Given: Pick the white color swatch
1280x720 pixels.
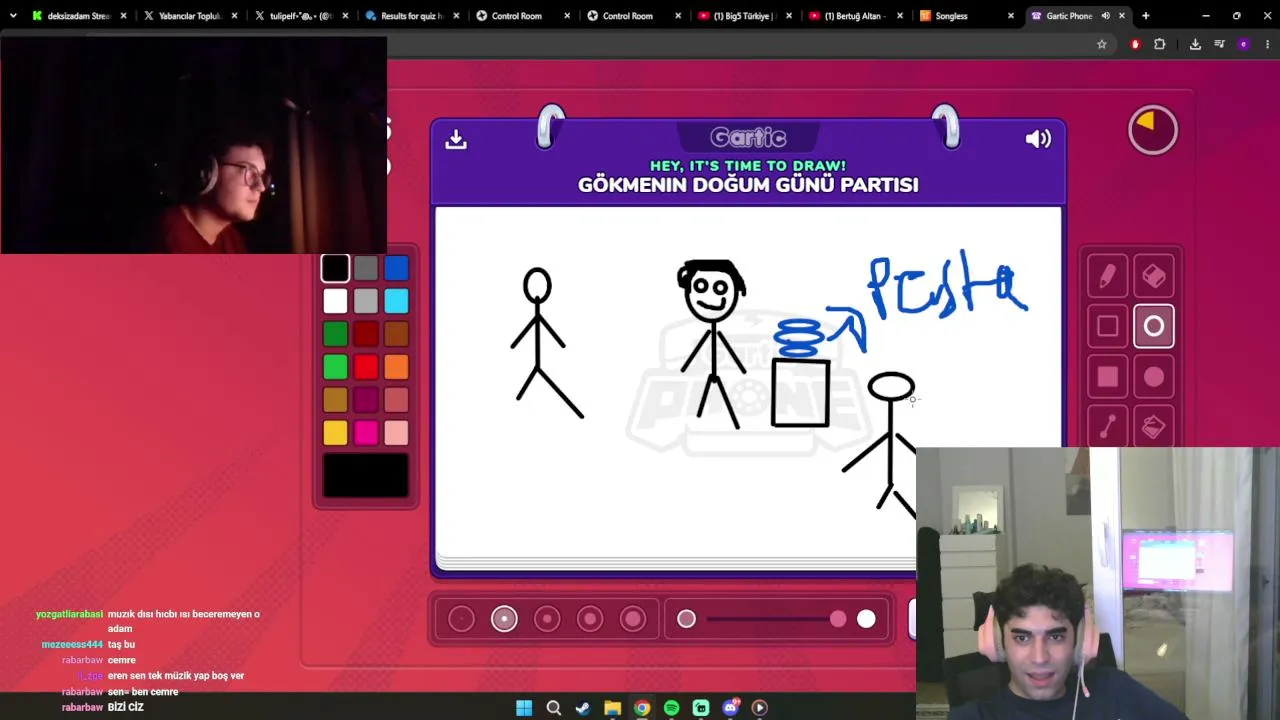Looking at the screenshot, I should pyautogui.click(x=335, y=301).
